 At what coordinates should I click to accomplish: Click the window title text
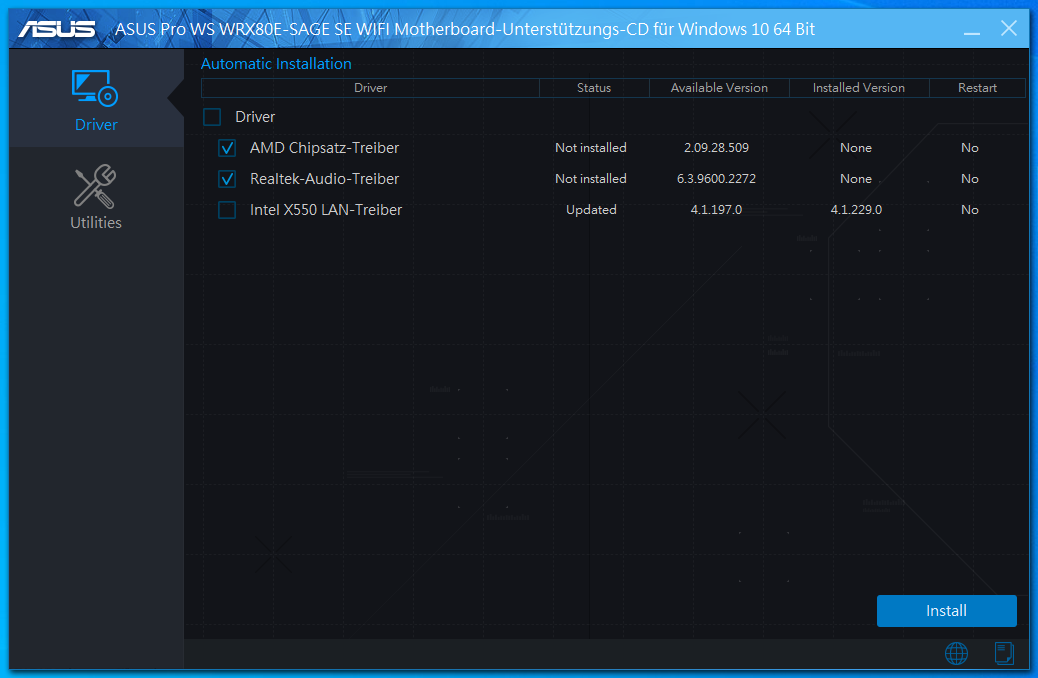[465, 29]
